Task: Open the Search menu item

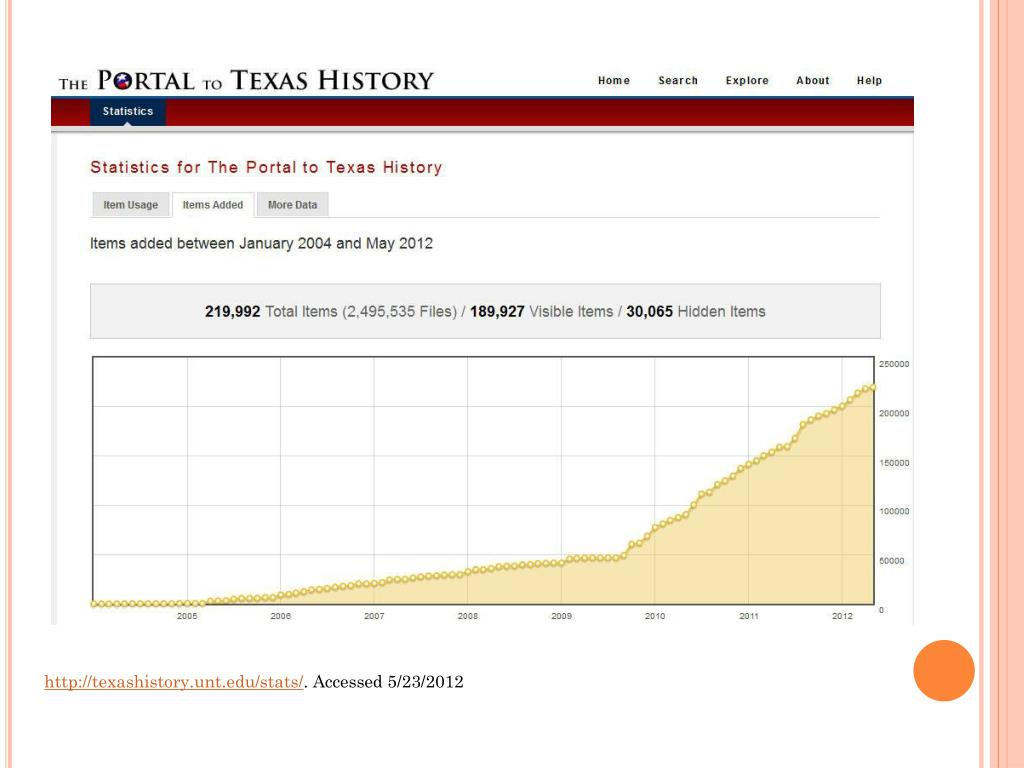Action: [678, 80]
